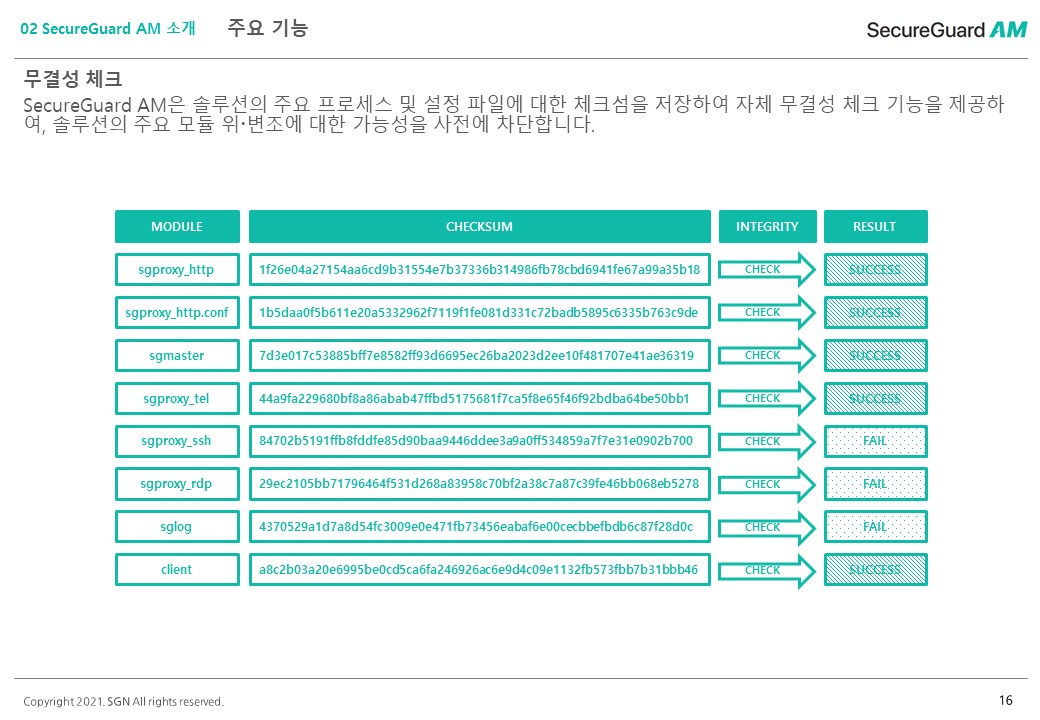Viewport: 1040px width, 720px height.
Task: Click the CHECK arrow for sgmaster
Action: click(767, 355)
